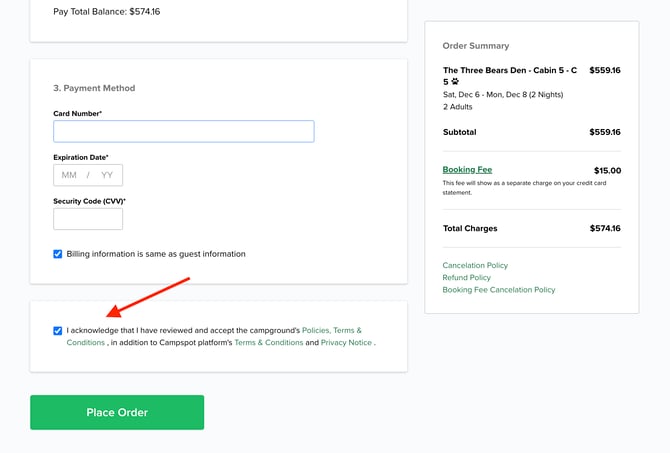Uncheck the policies acknowledgment checkbox

point(58,330)
